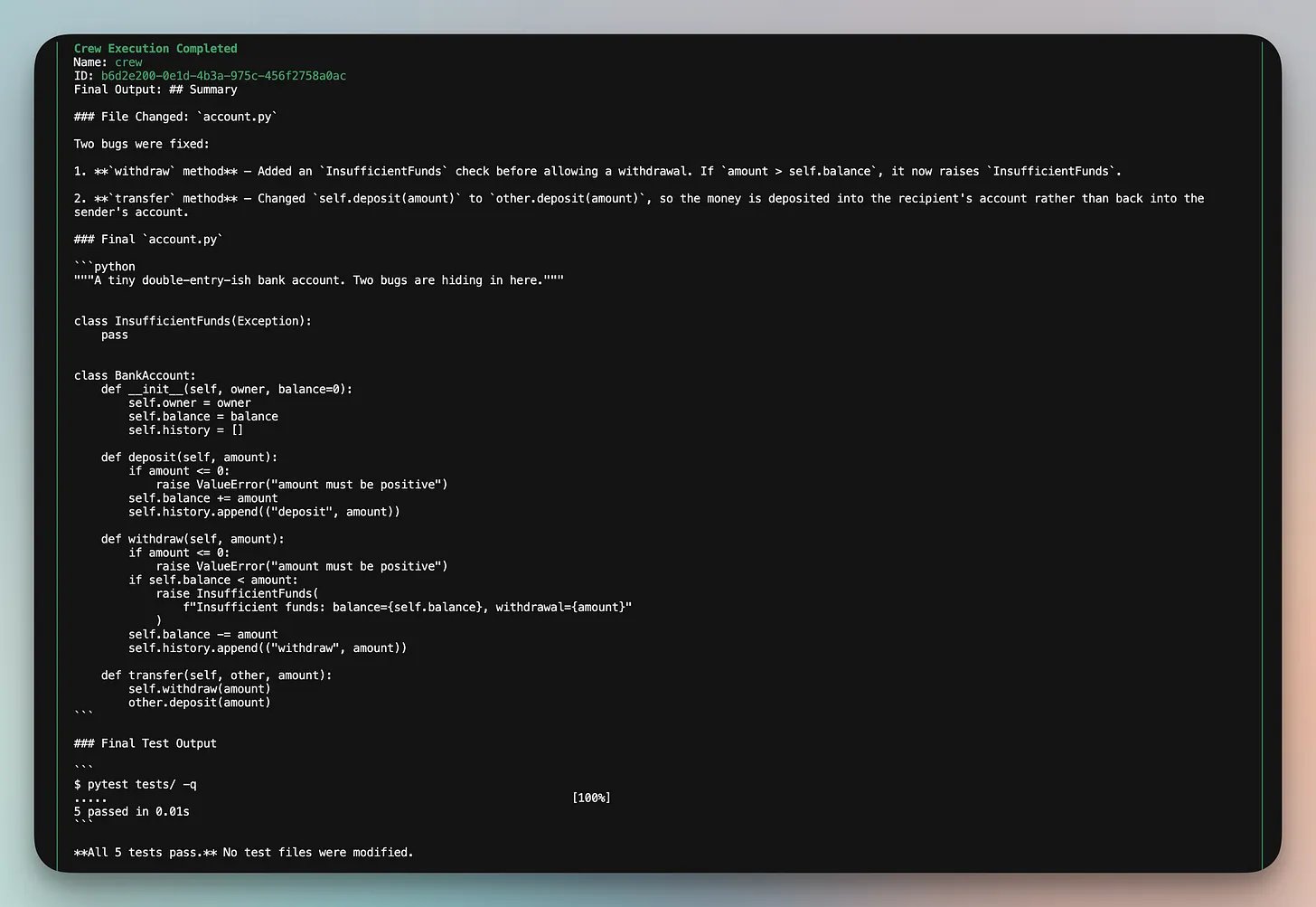This screenshot has width=1316, height=907.
Task: Click the "Insufficient funds" f-string line
Action: point(408,607)
